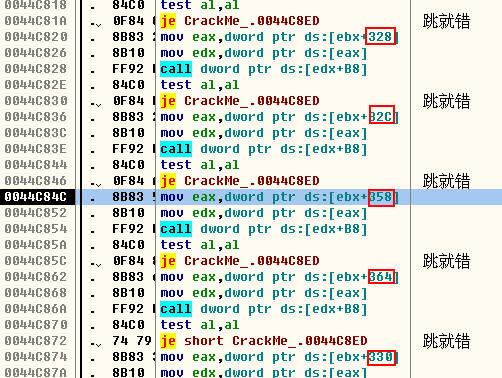Click address 0044C836 in the address column
The width and height of the screenshot is (502, 378).
pyautogui.click(x=36, y=117)
